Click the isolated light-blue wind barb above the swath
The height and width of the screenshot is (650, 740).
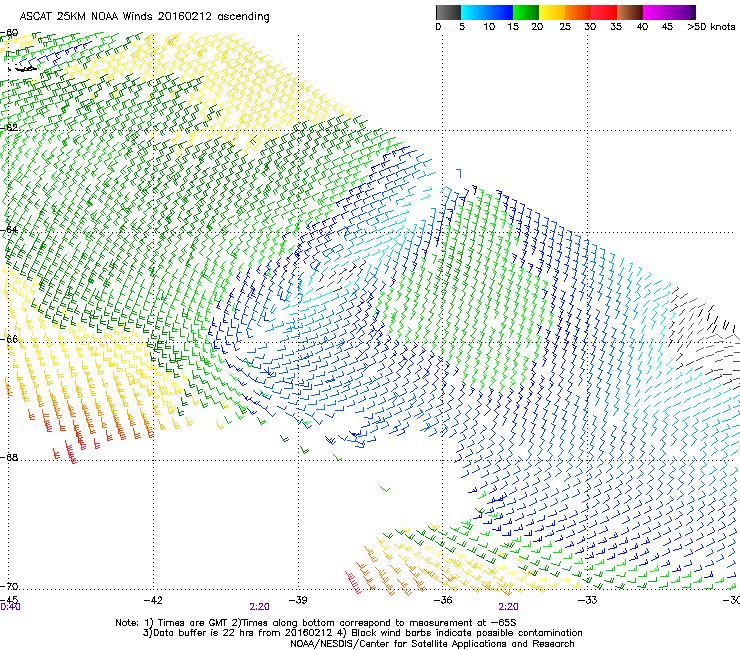click(x=459, y=173)
